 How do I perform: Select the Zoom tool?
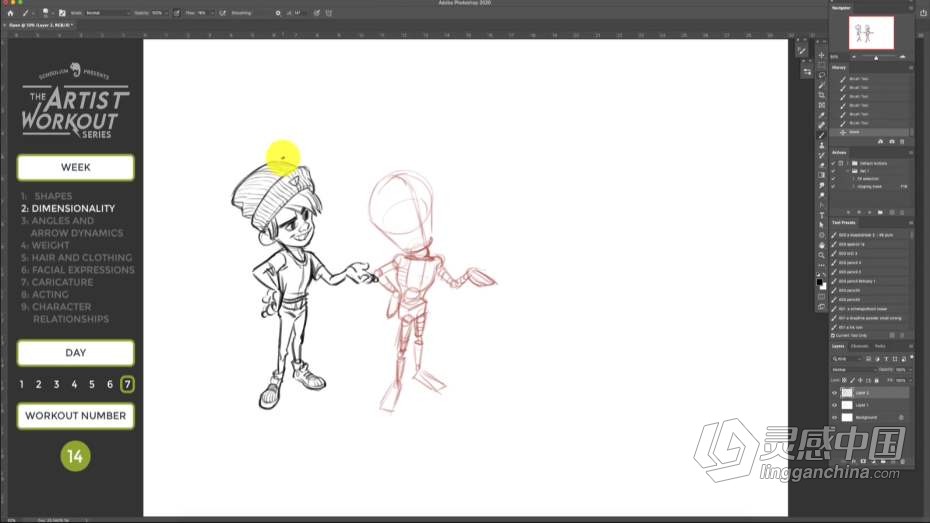821,255
